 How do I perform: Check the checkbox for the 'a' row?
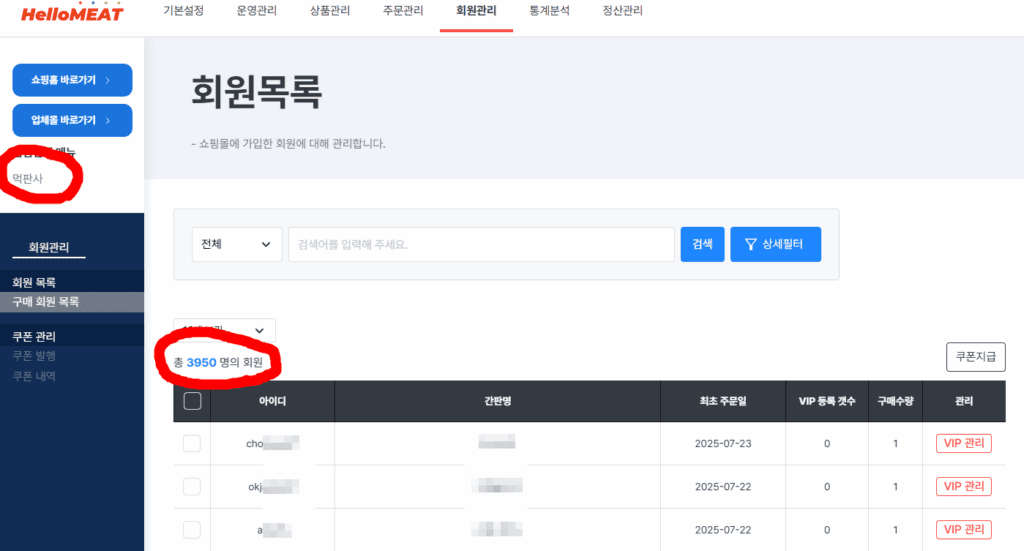coord(192,529)
